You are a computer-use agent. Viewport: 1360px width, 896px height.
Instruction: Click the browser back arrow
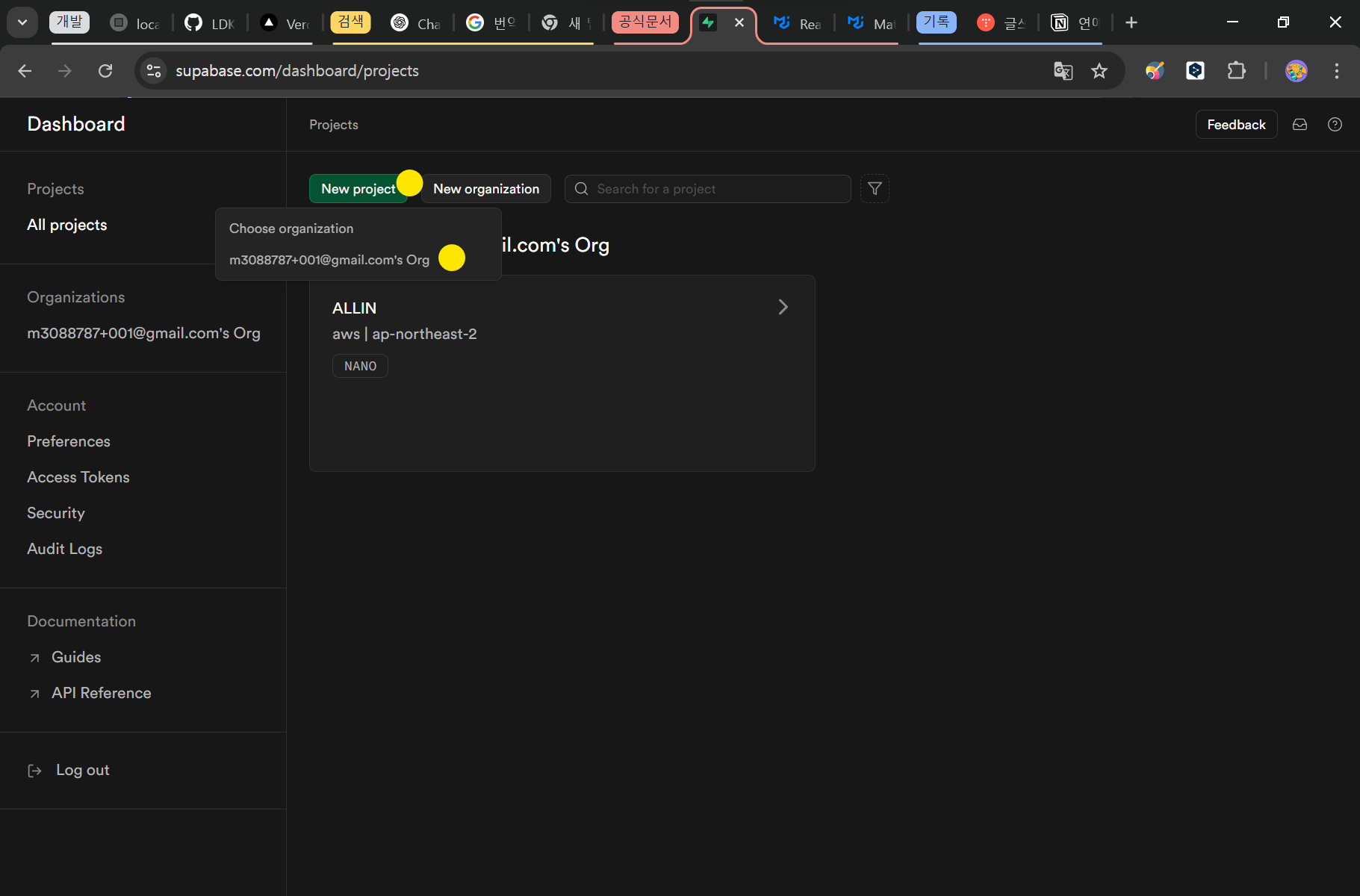point(25,71)
